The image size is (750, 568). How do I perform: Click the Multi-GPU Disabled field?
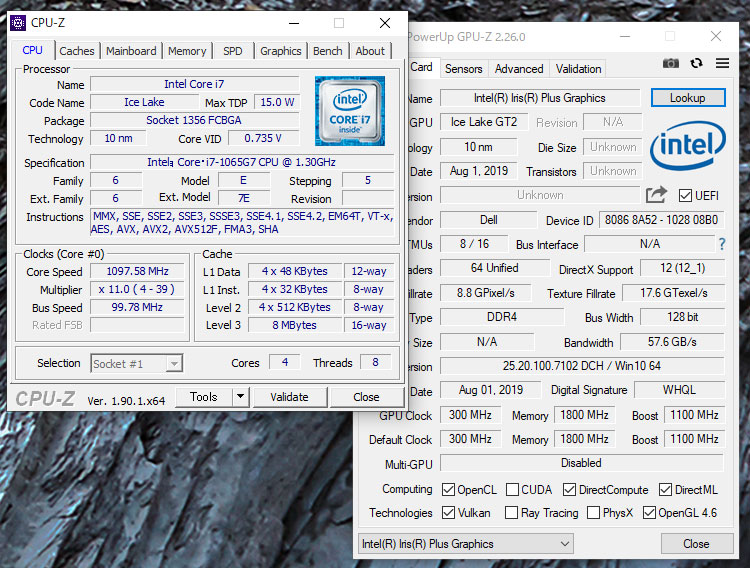582,463
